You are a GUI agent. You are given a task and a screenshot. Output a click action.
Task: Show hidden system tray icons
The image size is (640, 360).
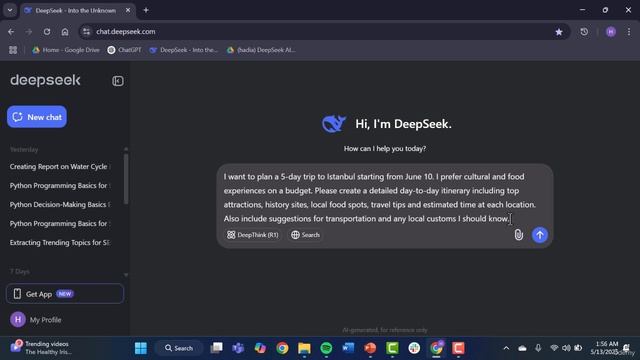click(x=506, y=348)
